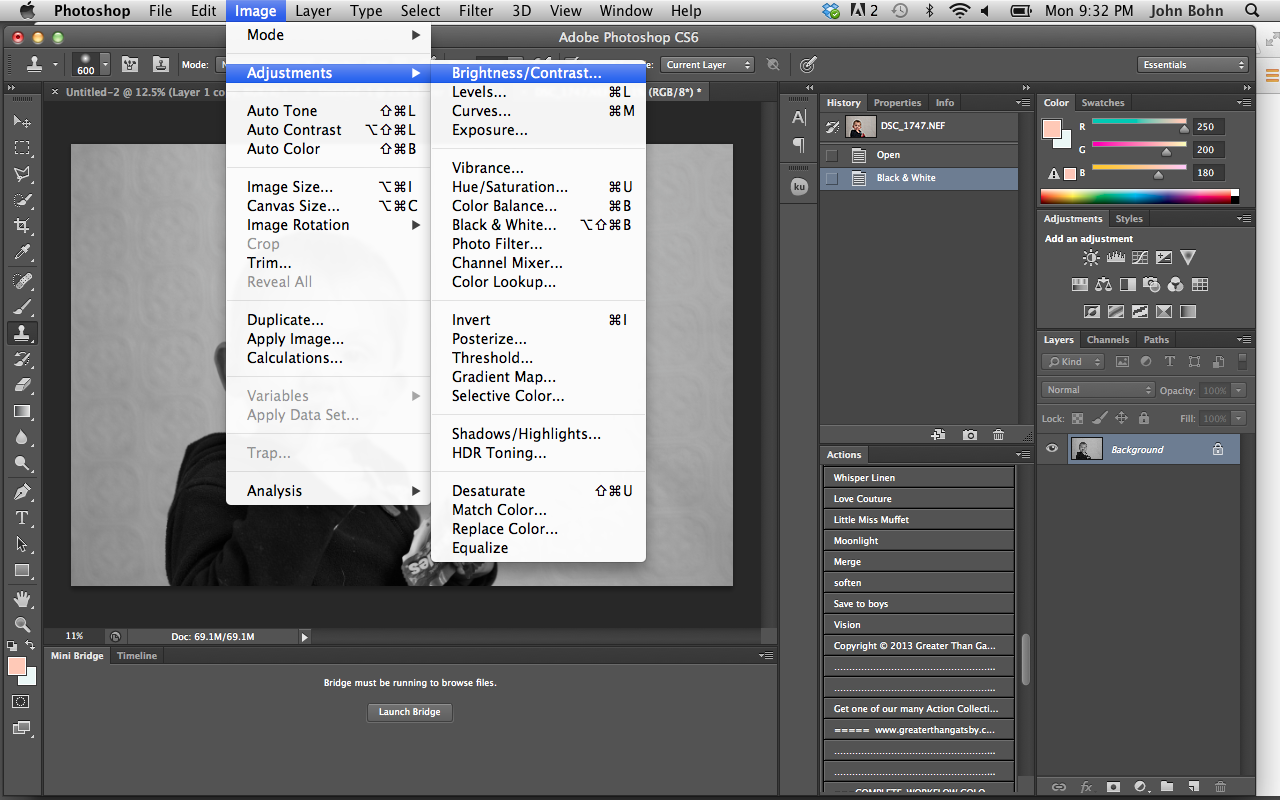The height and width of the screenshot is (800, 1280).
Task: Set history brush source for Black & White state
Action: [831, 178]
